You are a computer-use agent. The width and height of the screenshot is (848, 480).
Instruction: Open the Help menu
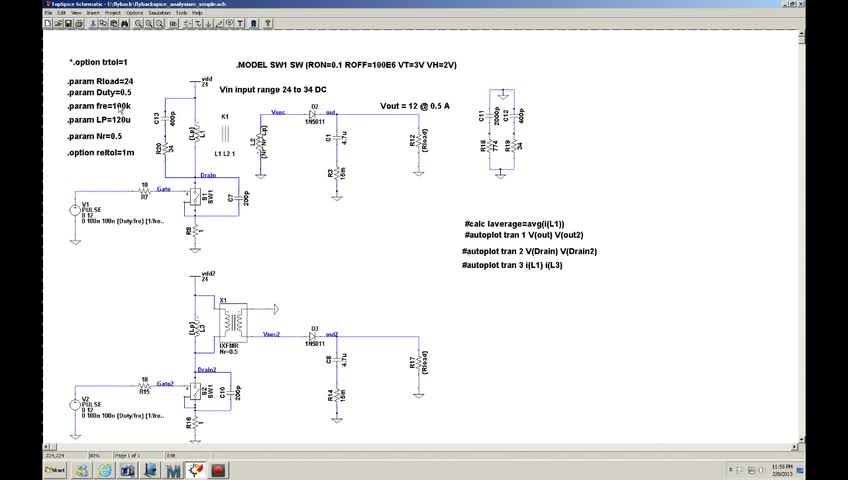pos(197,13)
